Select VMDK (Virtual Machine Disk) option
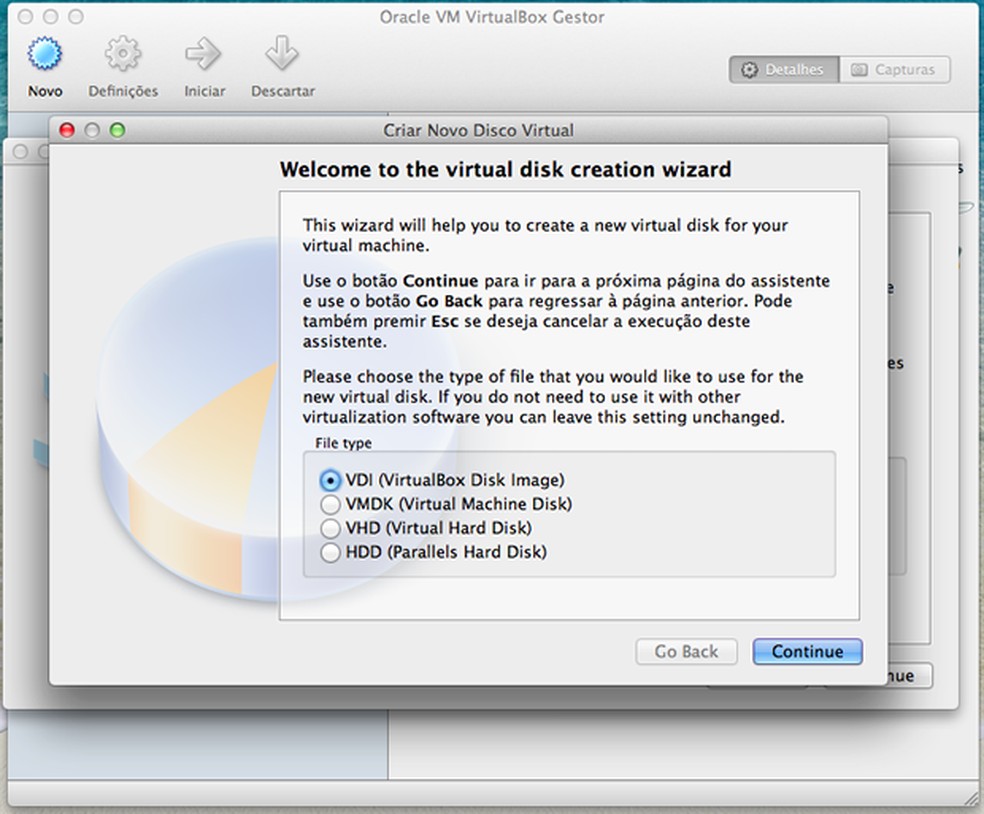Viewport: 984px width, 814px height. pos(446,504)
